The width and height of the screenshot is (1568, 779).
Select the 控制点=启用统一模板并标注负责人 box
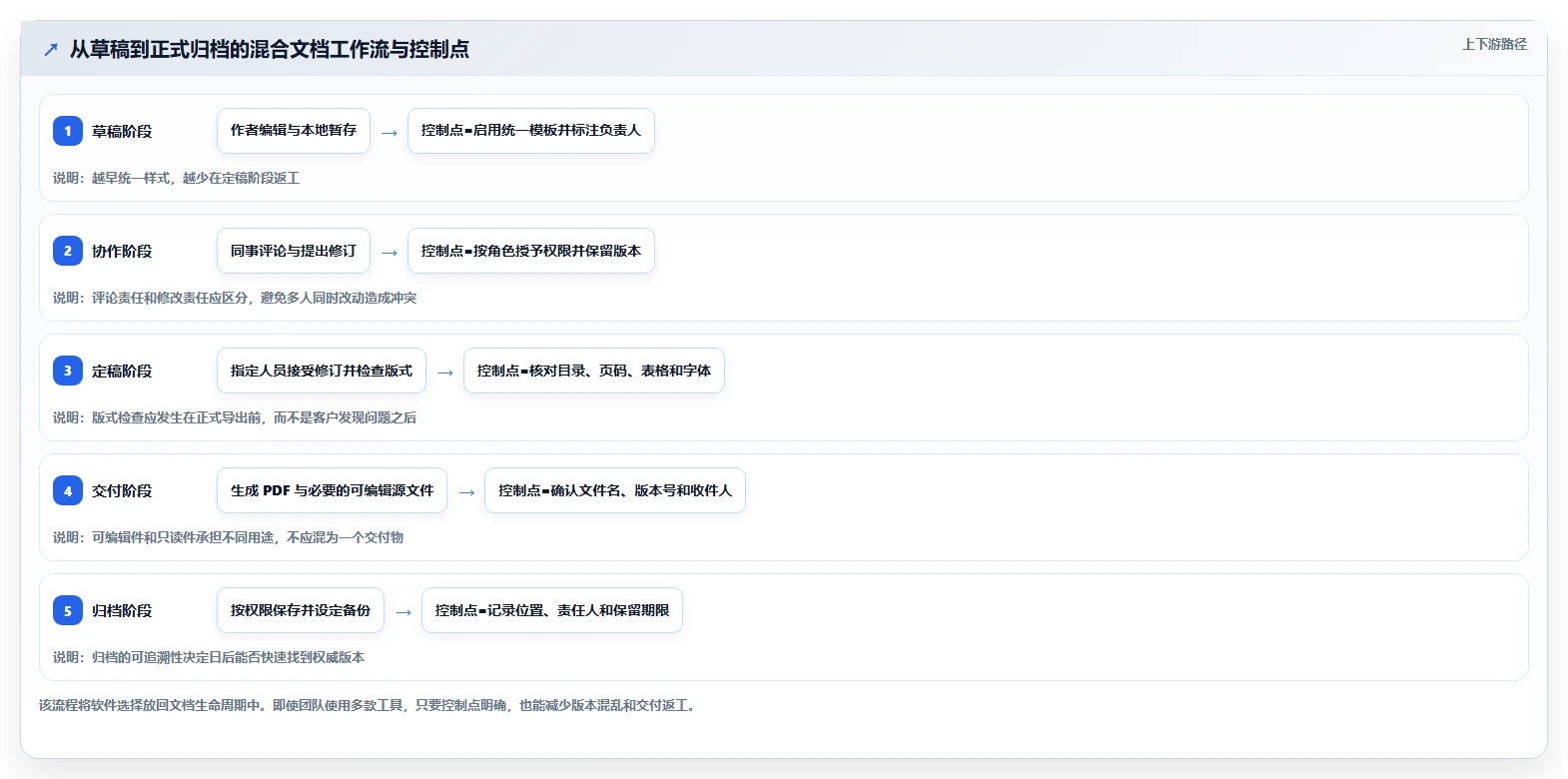point(531,131)
